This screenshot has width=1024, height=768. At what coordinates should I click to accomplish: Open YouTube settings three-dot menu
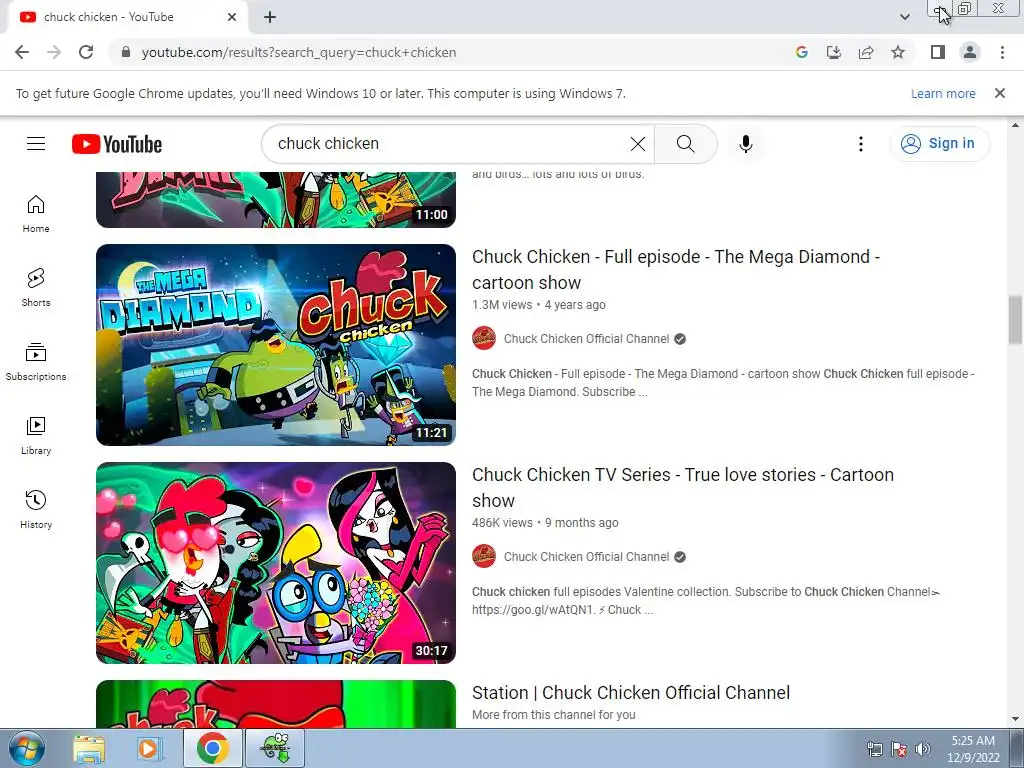click(x=861, y=144)
